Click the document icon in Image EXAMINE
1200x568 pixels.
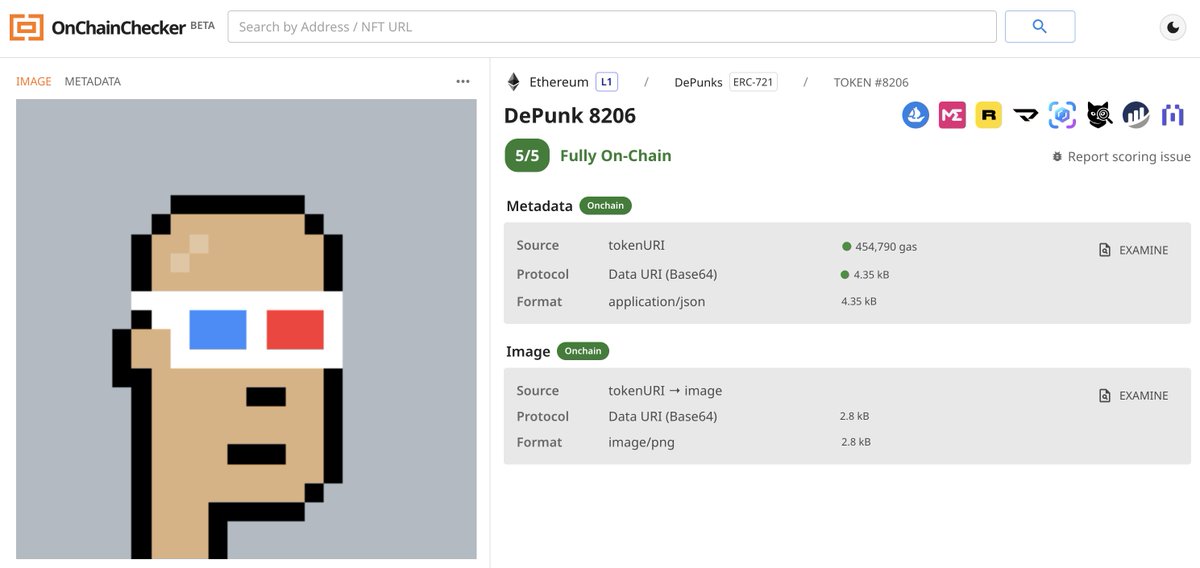point(1105,396)
